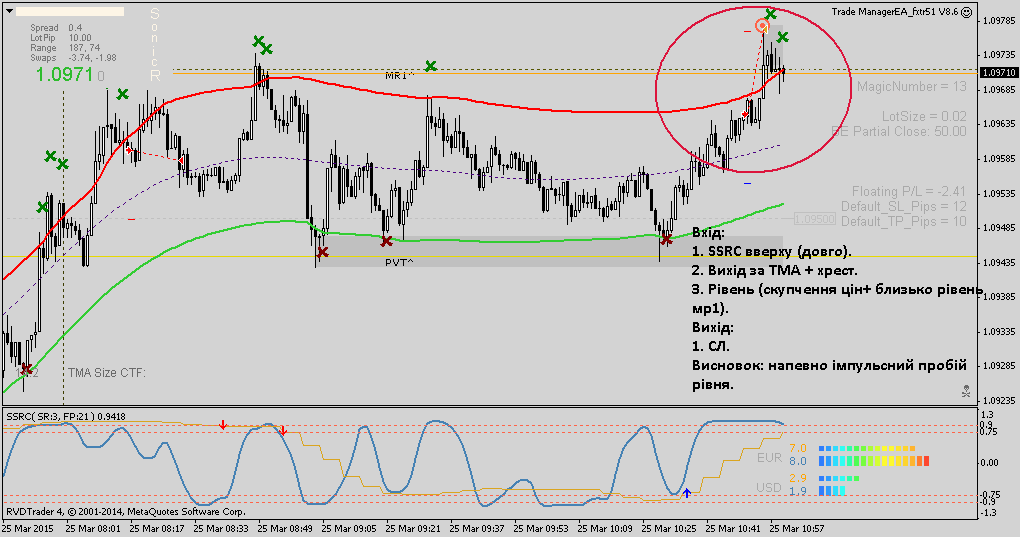Screen dimensions: 1020x537
Task: Click the RVDTrader 4 MetaQuotes copyright text
Action: 126,512
